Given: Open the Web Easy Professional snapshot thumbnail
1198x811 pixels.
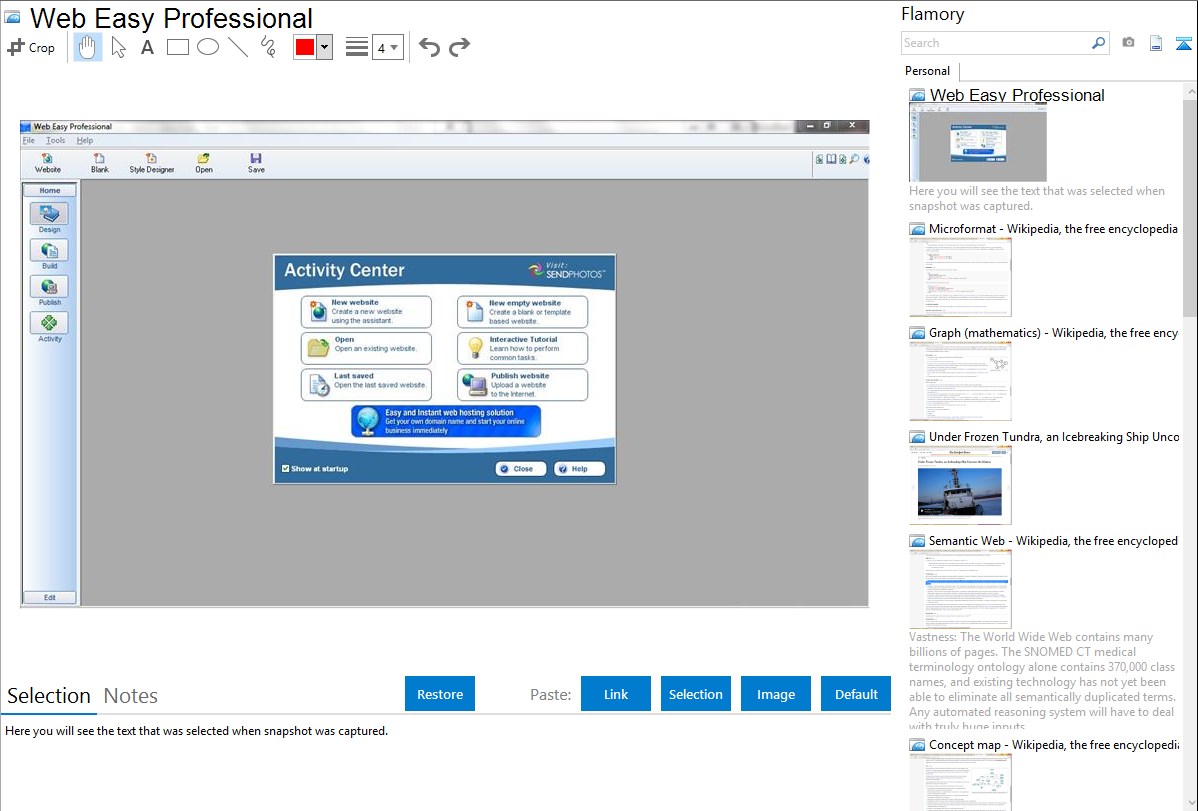Looking at the screenshot, I should click(x=978, y=143).
